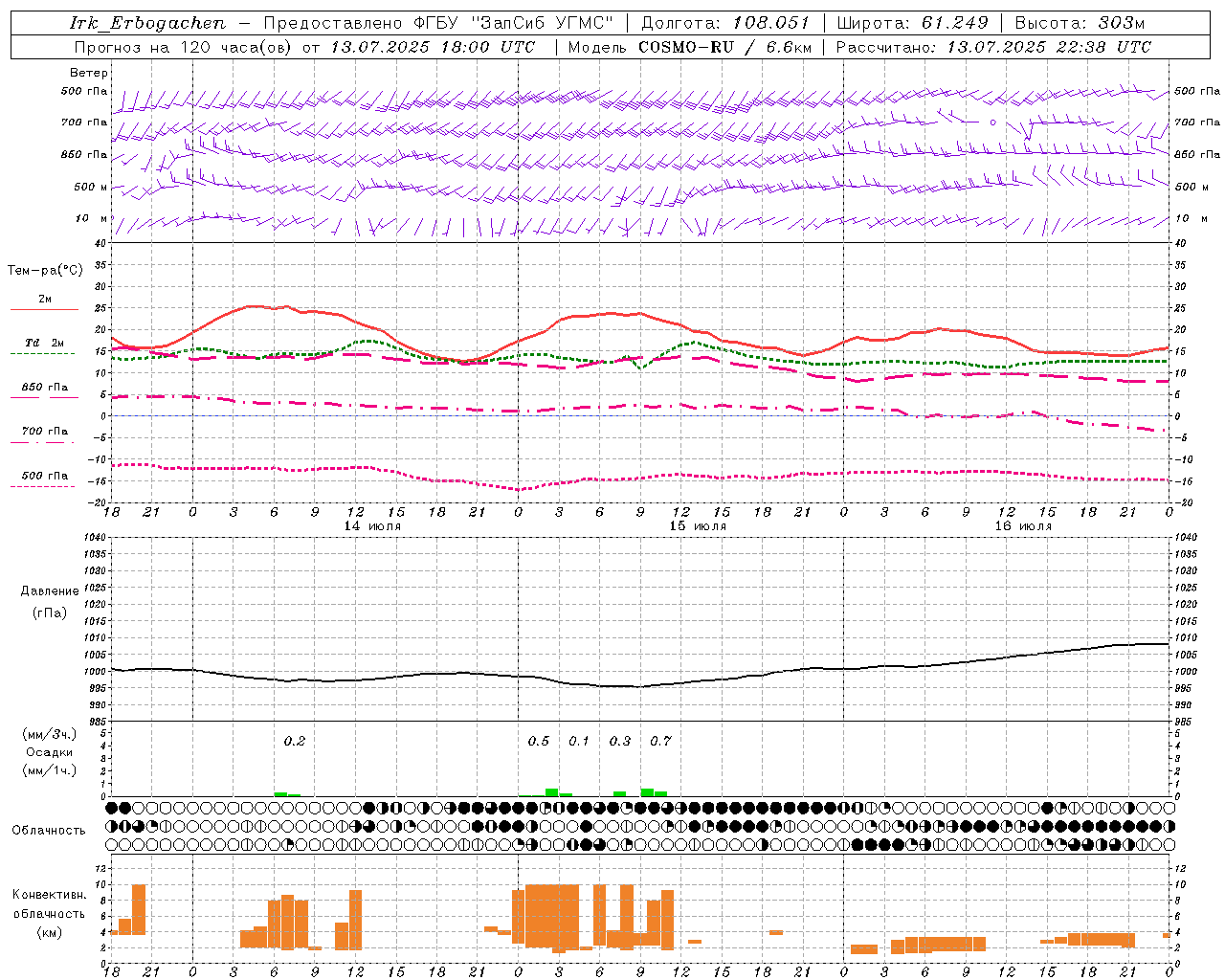
Task: Click the red 2м temperature legend entry
Action: [x=44, y=303]
